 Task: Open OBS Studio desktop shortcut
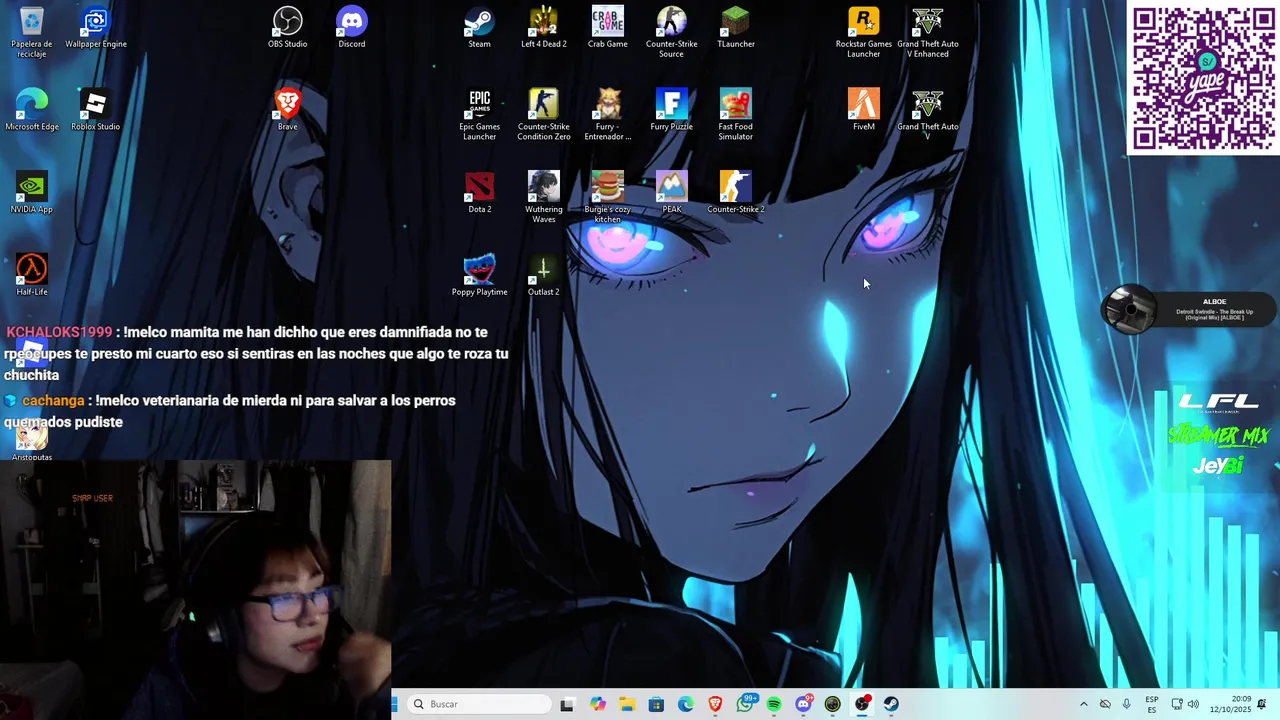coord(287,27)
